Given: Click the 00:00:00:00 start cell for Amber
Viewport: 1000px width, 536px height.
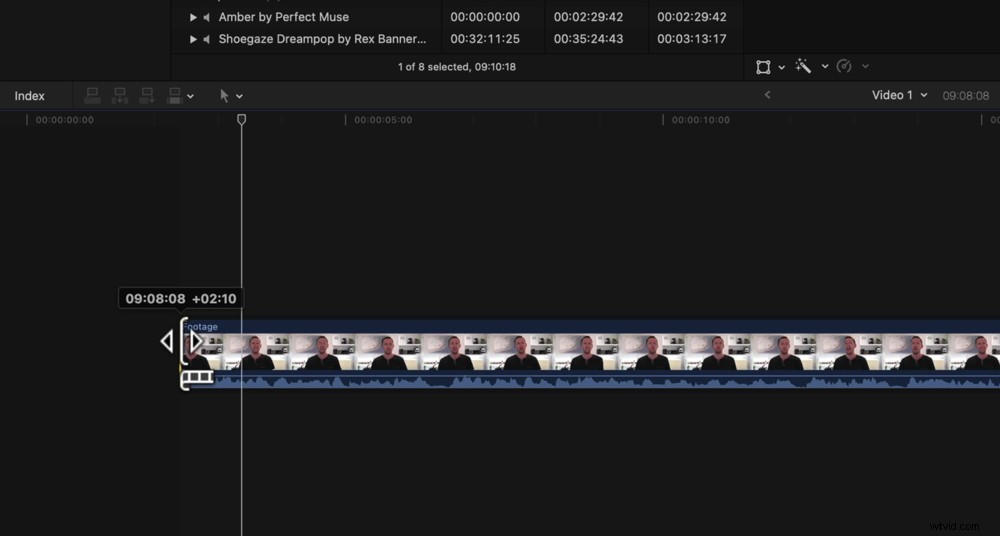Looking at the screenshot, I should click(485, 17).
